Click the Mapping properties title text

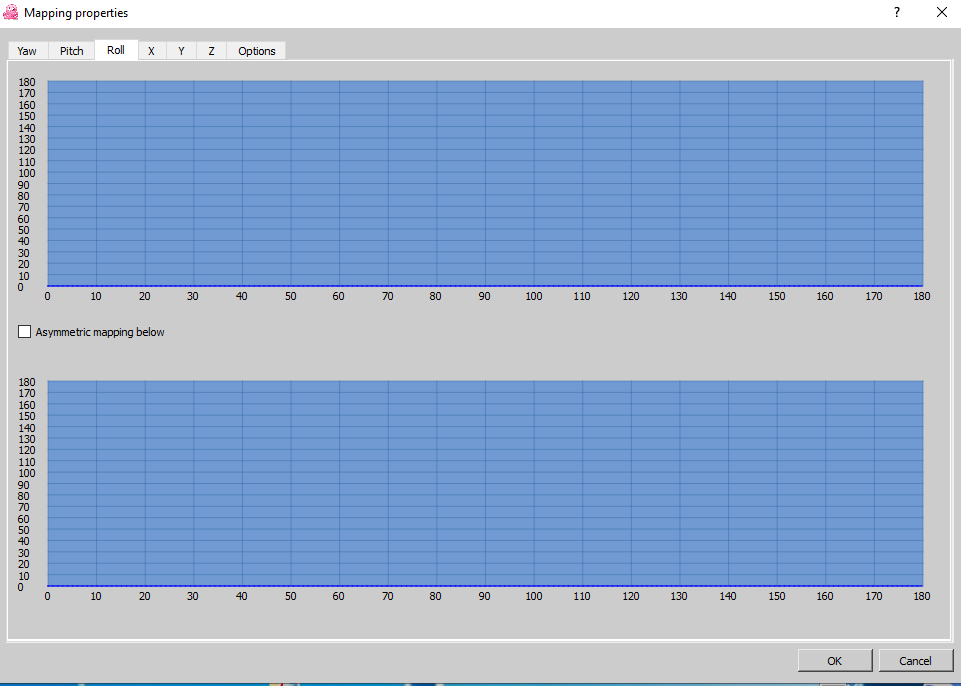coord(76,13)
